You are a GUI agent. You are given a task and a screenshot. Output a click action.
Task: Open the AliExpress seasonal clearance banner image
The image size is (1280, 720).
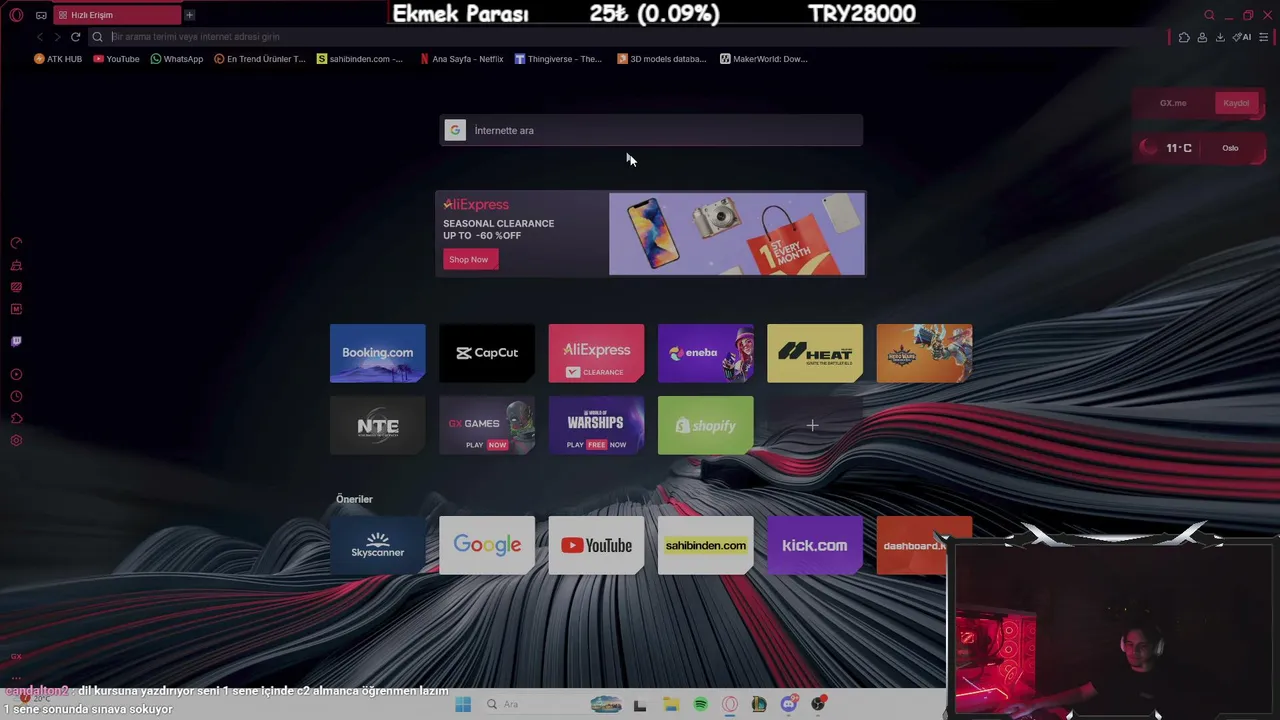(x=737, y=234)
